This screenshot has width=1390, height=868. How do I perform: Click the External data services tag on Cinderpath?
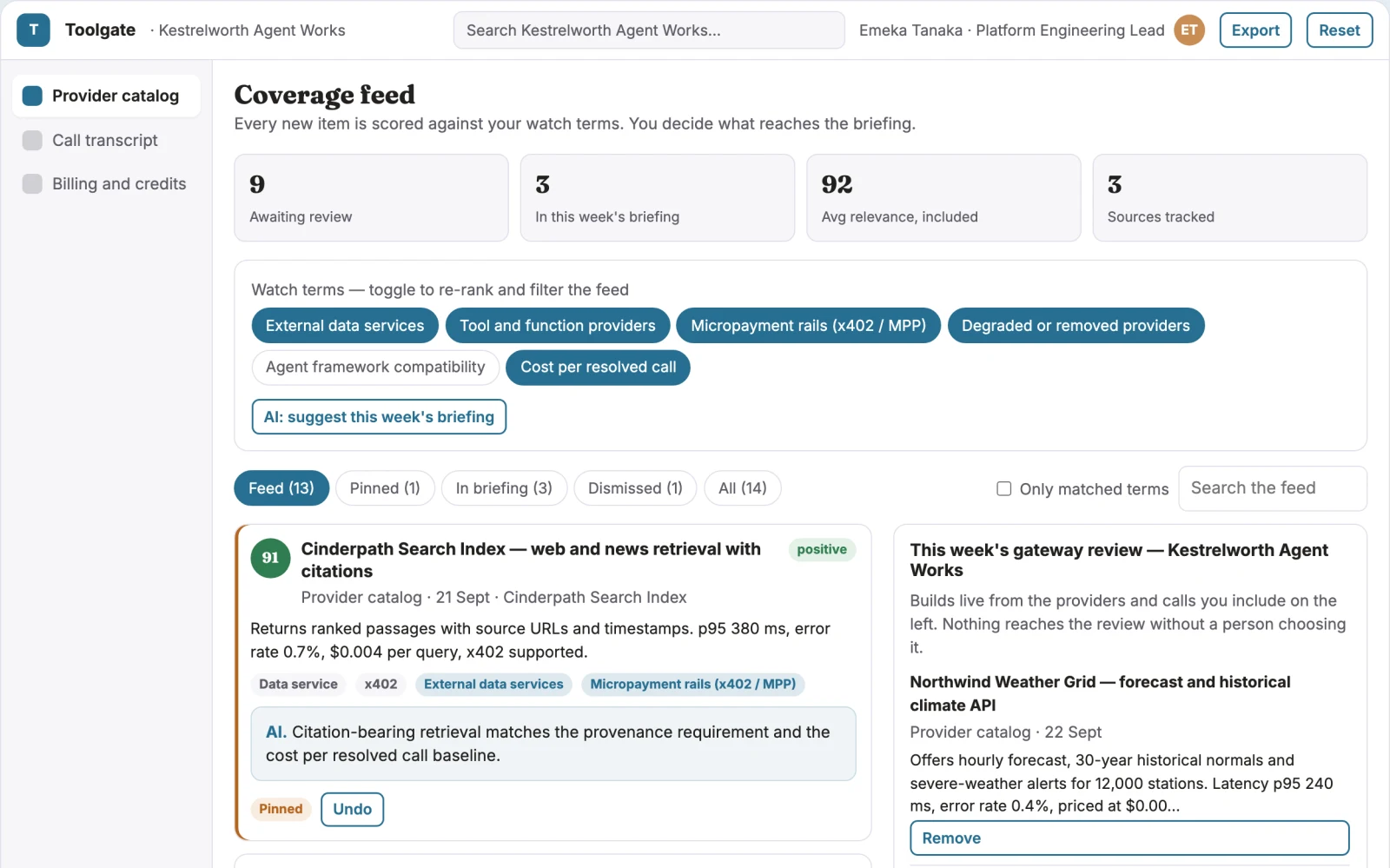(x=493, y=685)
